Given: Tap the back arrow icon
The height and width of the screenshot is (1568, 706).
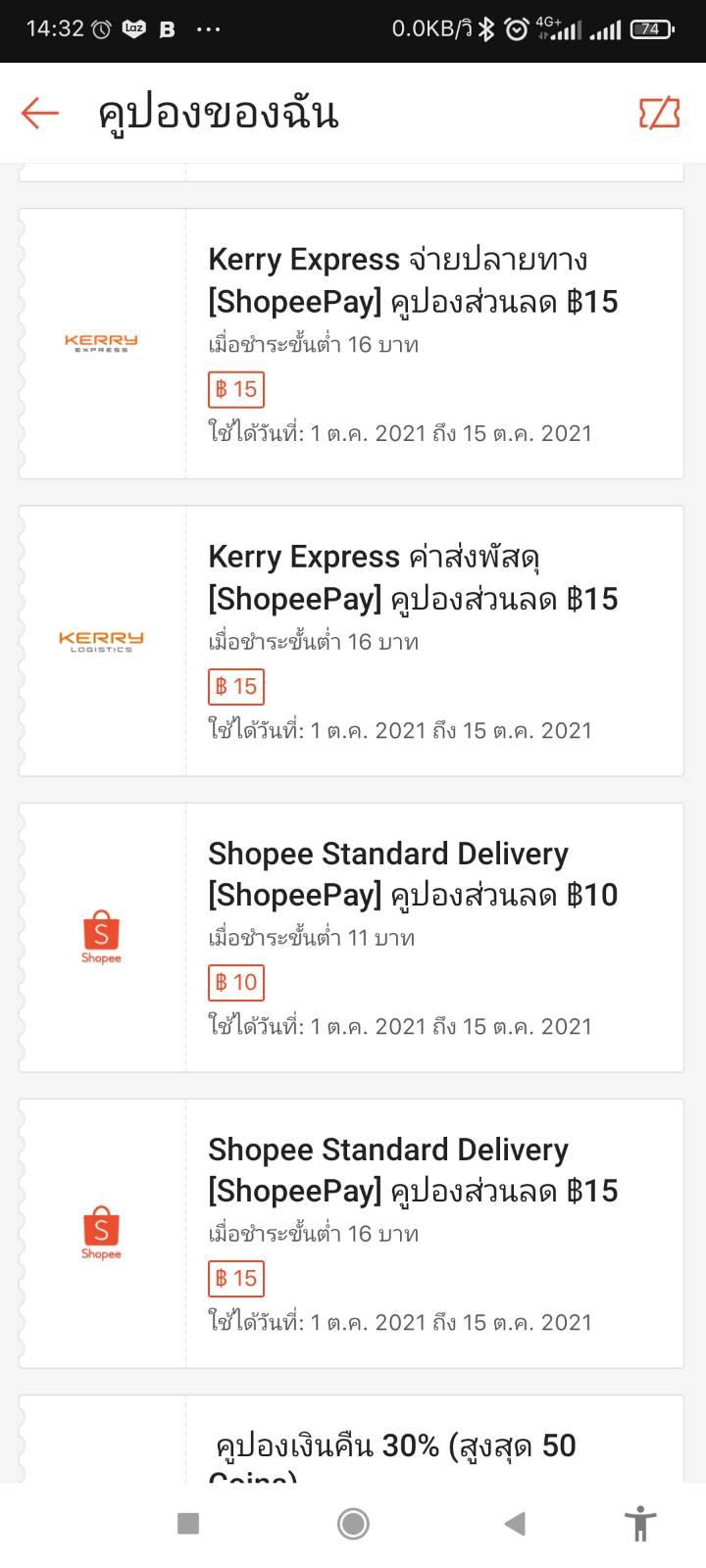Looking at the screenshot, I should [40, 113].
